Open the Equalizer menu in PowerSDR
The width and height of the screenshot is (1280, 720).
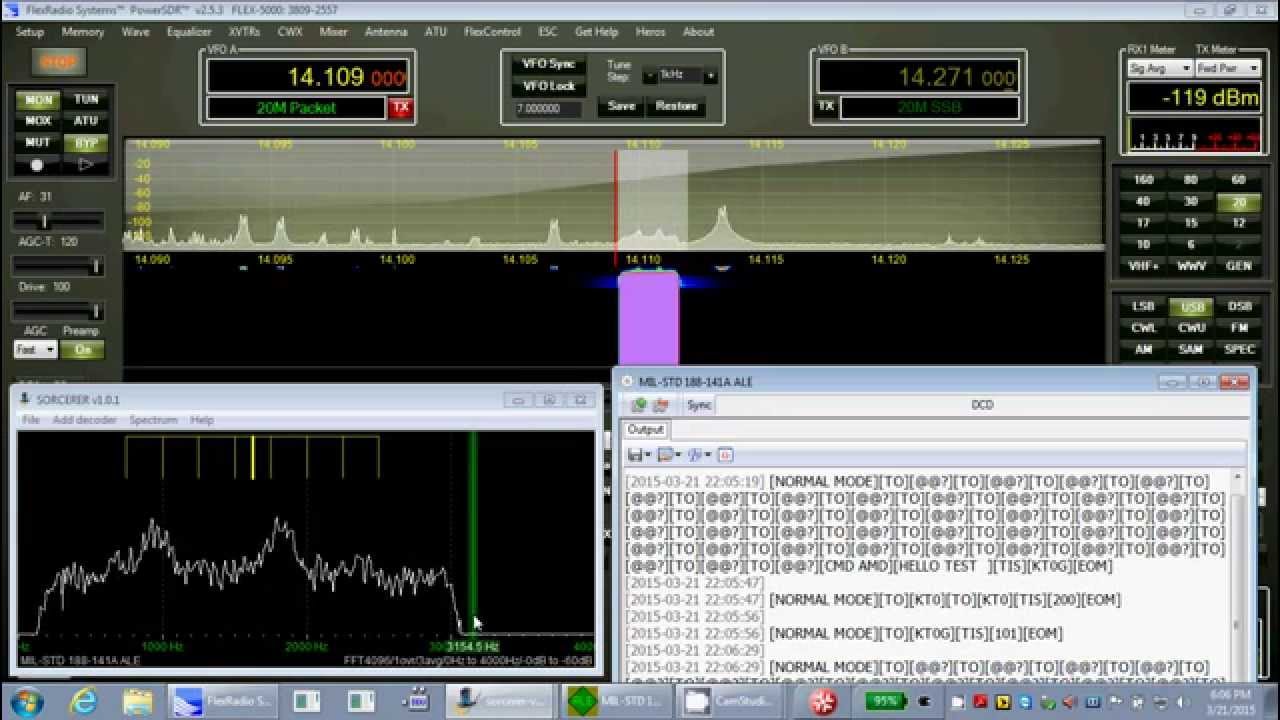click(189, 32)
